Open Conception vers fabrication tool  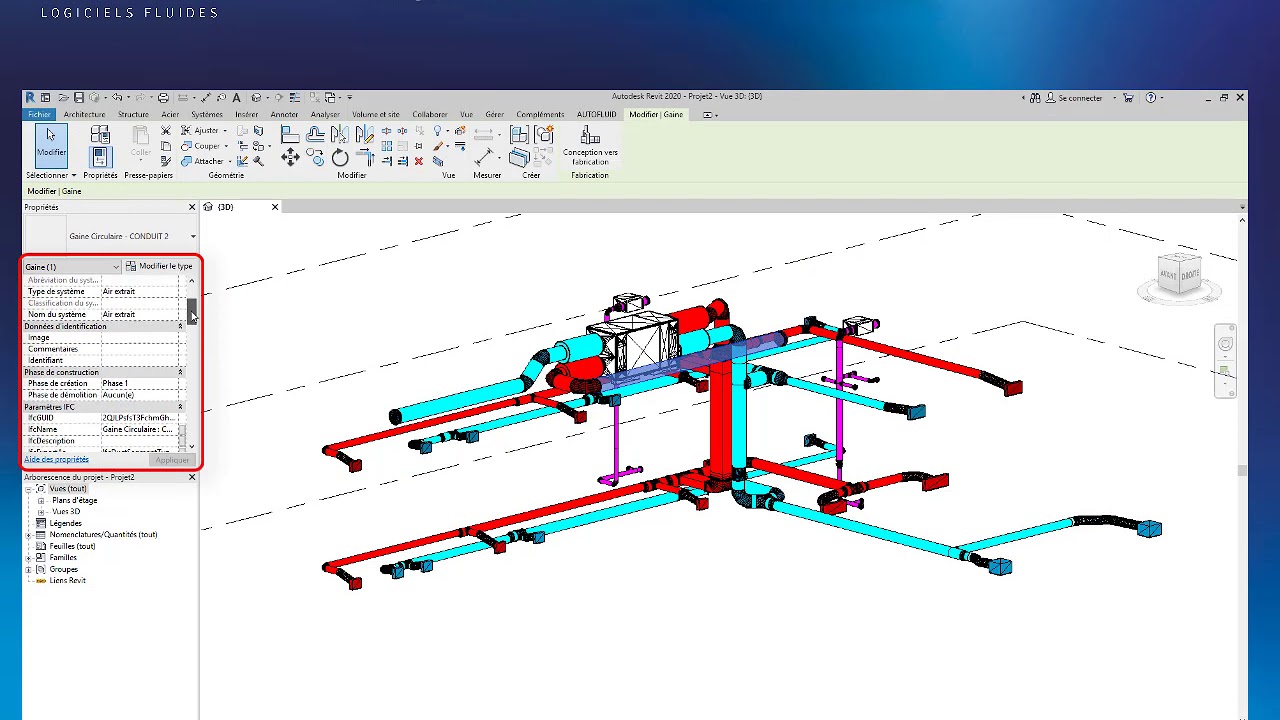(590, 146)
